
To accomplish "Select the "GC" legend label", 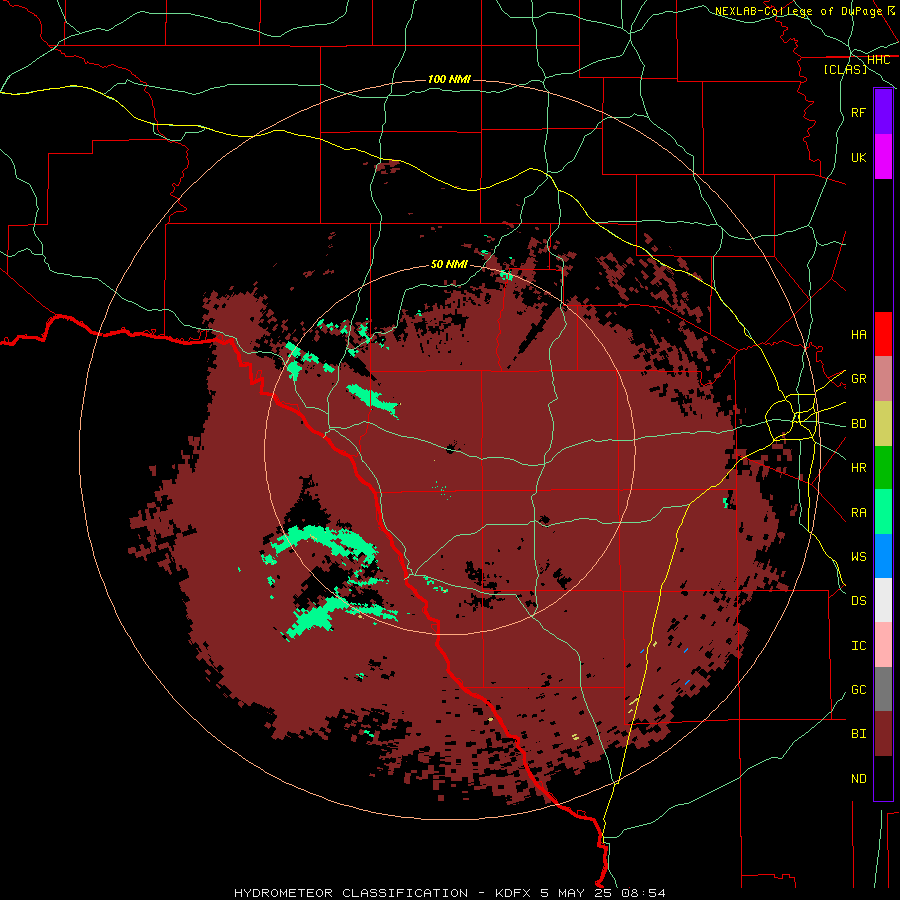I will click(x=858, y=690).
